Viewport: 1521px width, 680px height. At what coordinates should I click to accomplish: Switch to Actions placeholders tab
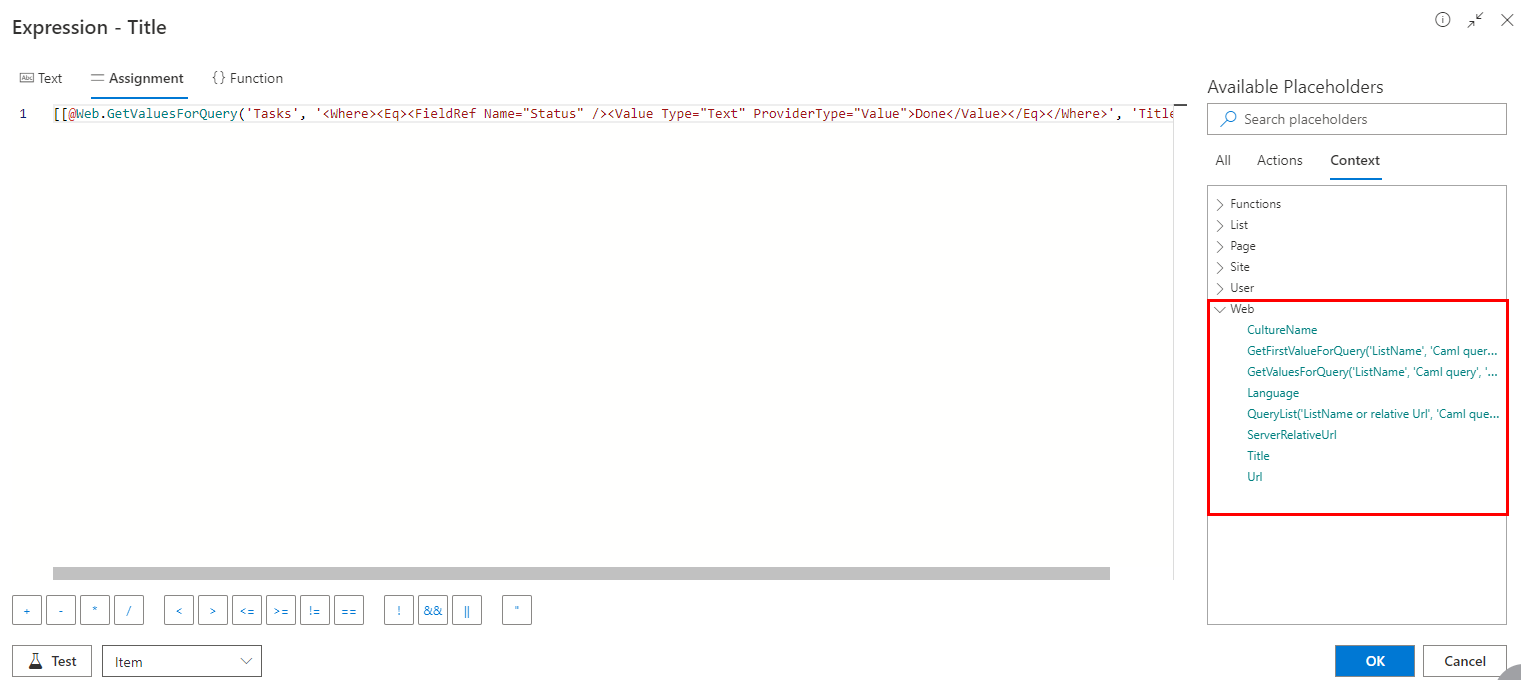tap(1280, 160)
